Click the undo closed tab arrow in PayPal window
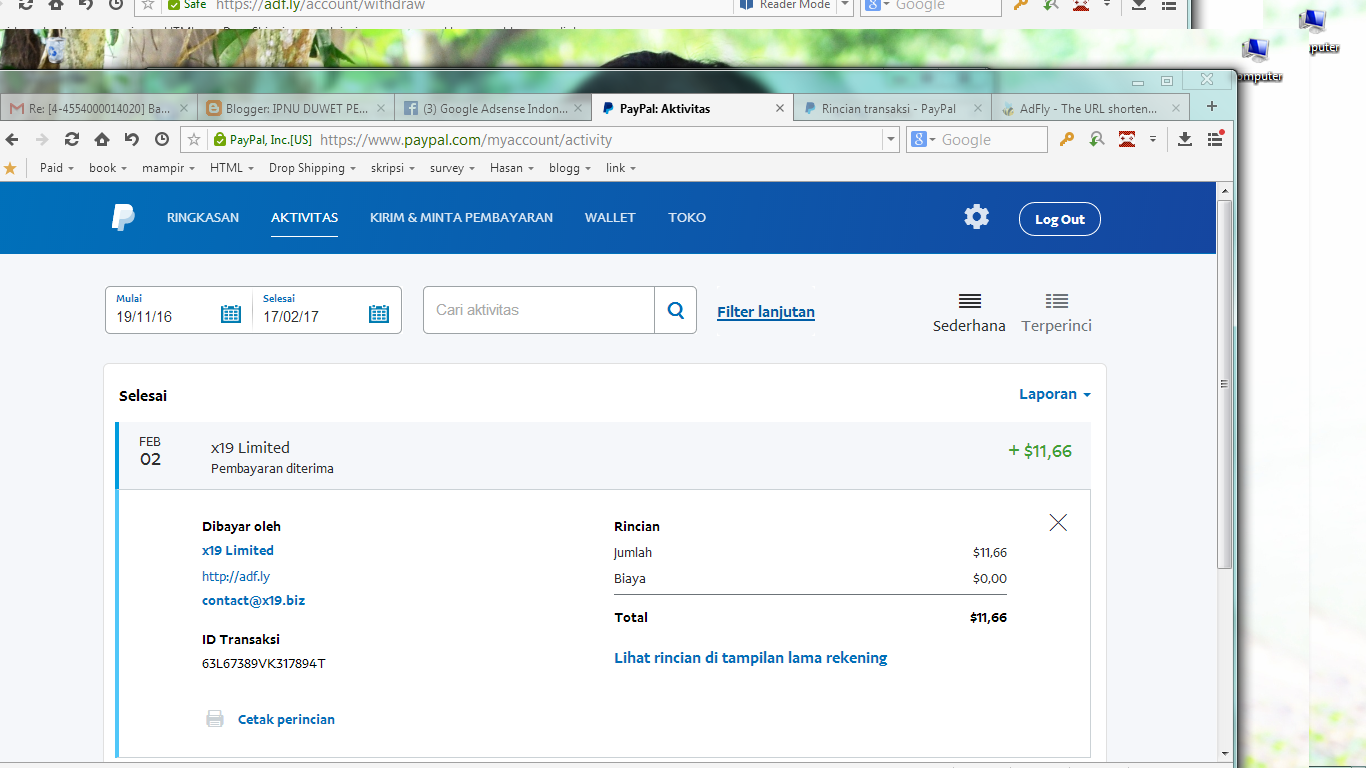This screenshot has height=768, width=1366. point(132,139)
